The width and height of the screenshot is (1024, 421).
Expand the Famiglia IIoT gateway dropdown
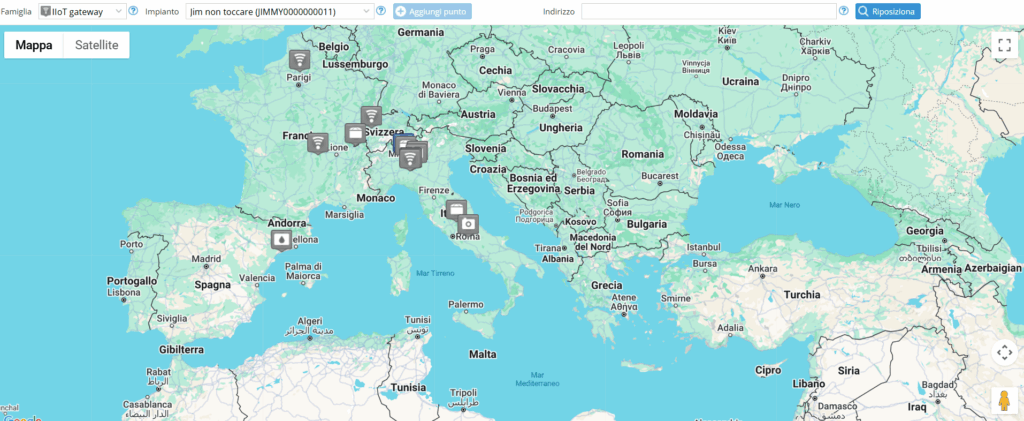pyautogui.click(x=82, y=11)
